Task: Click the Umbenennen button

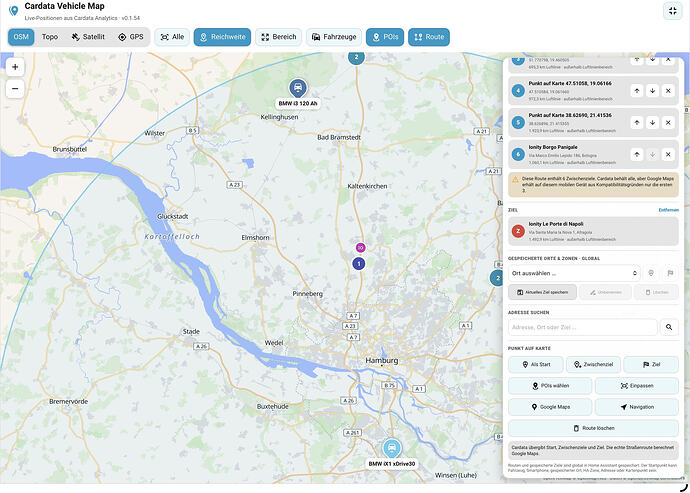Action: [x=605, y=292]
